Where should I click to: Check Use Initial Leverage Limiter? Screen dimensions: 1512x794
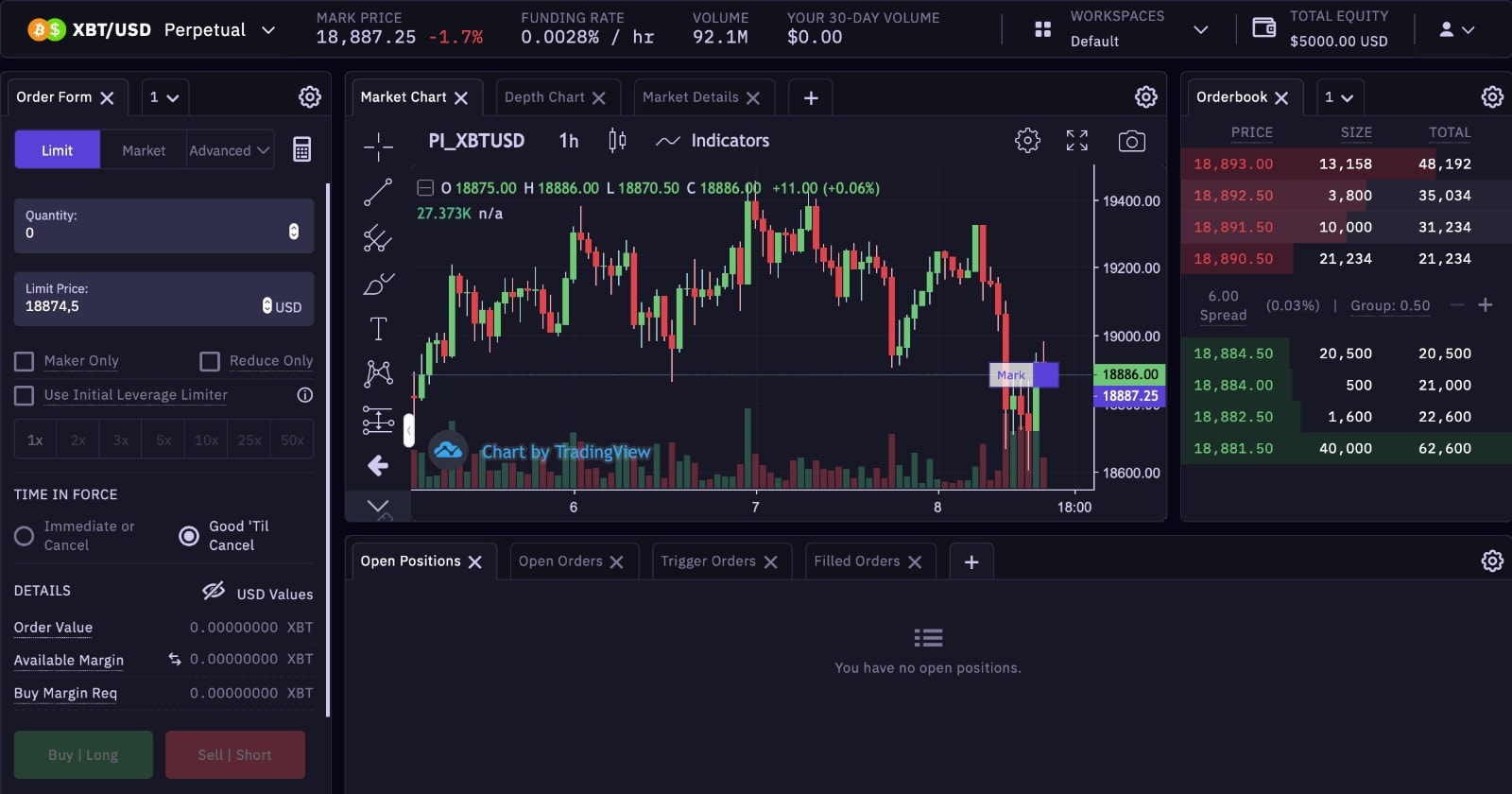pyautogui.click(x=25, y=395)
